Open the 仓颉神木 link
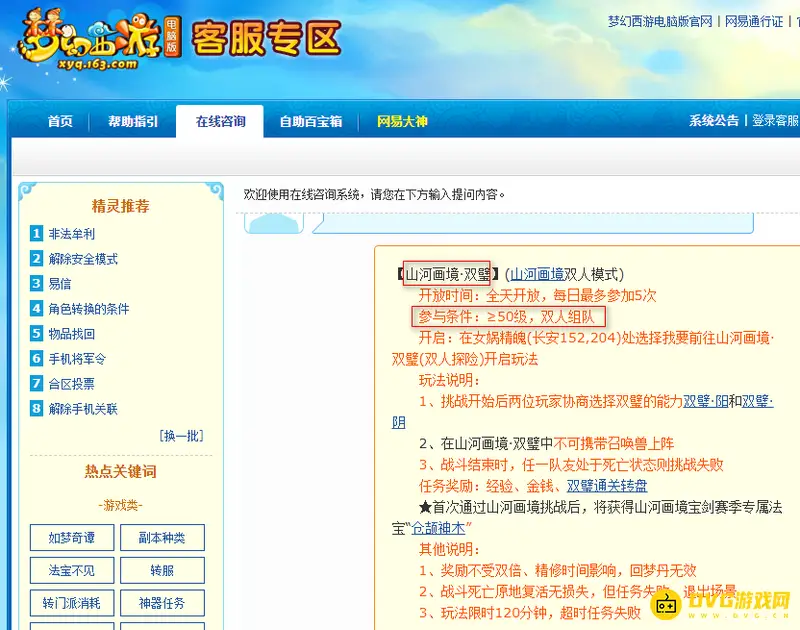 pos(438,528)
